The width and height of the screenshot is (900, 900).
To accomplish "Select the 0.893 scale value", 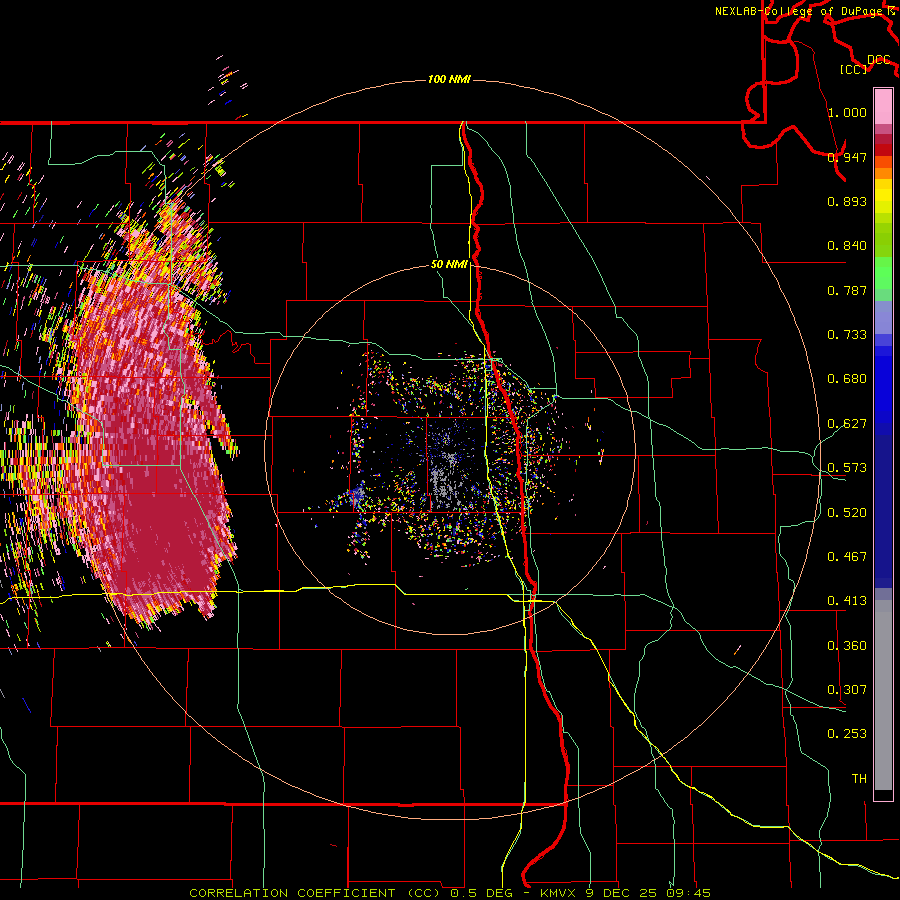I will tap(847, 201).
